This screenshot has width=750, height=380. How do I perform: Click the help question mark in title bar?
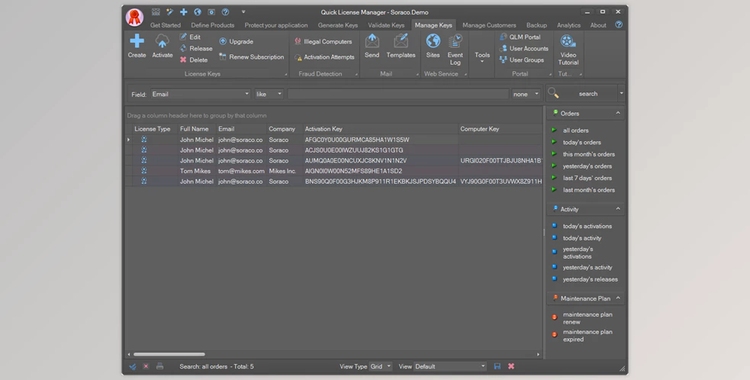coord(225,12)
